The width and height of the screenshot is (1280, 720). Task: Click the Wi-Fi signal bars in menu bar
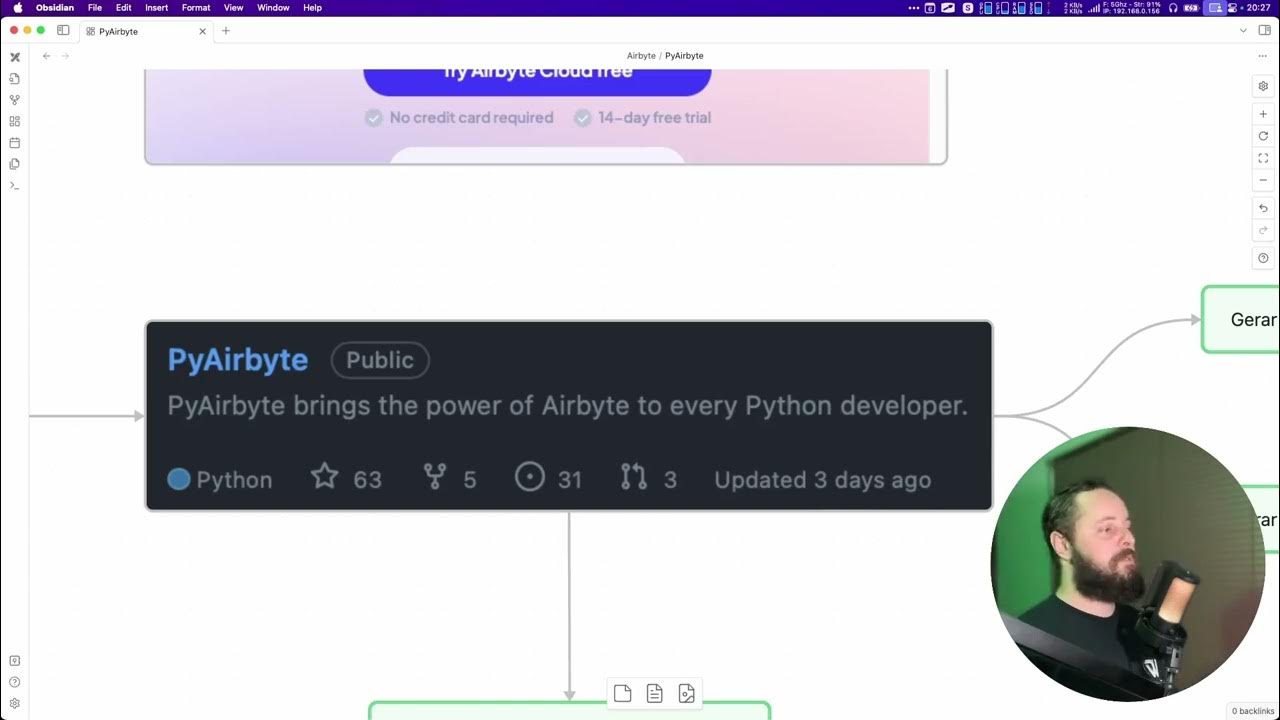click(x=1094, y=8)
